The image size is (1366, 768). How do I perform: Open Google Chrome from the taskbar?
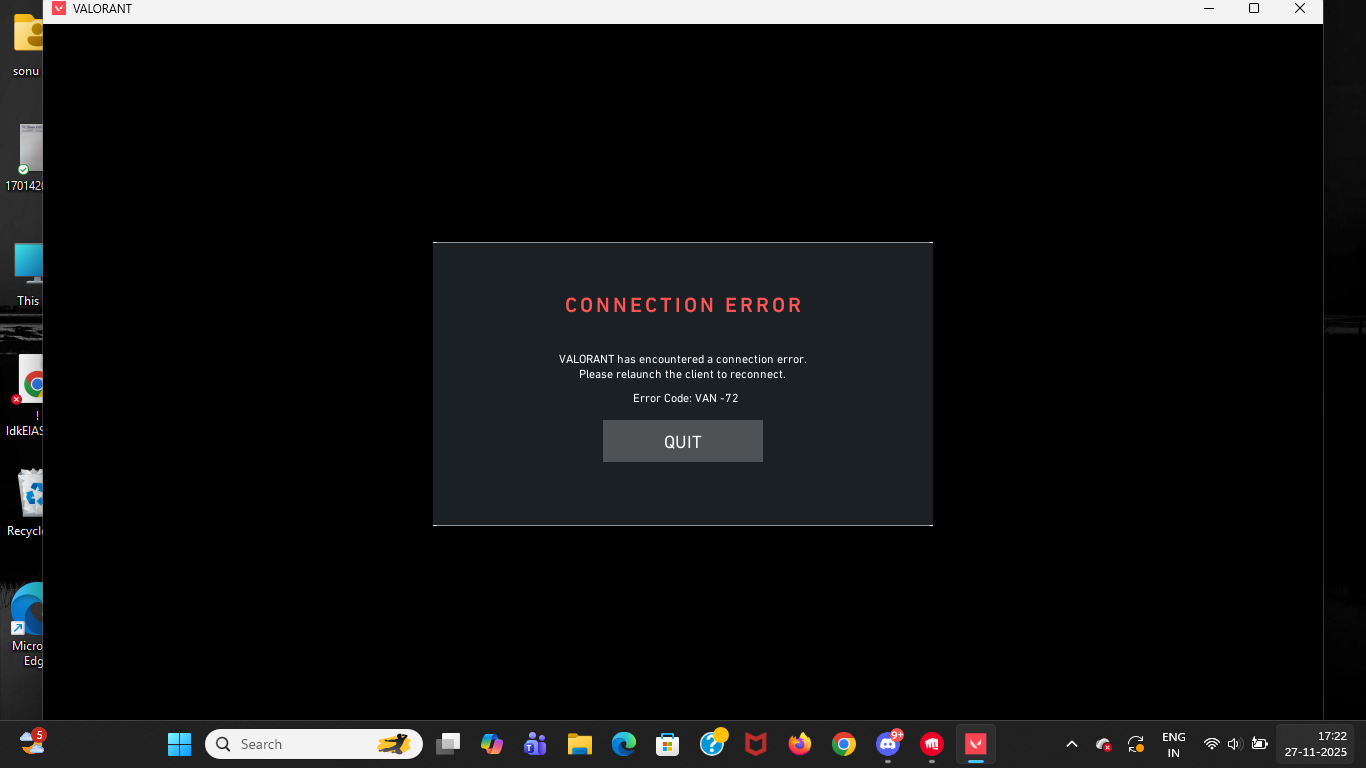coord(844,744)
